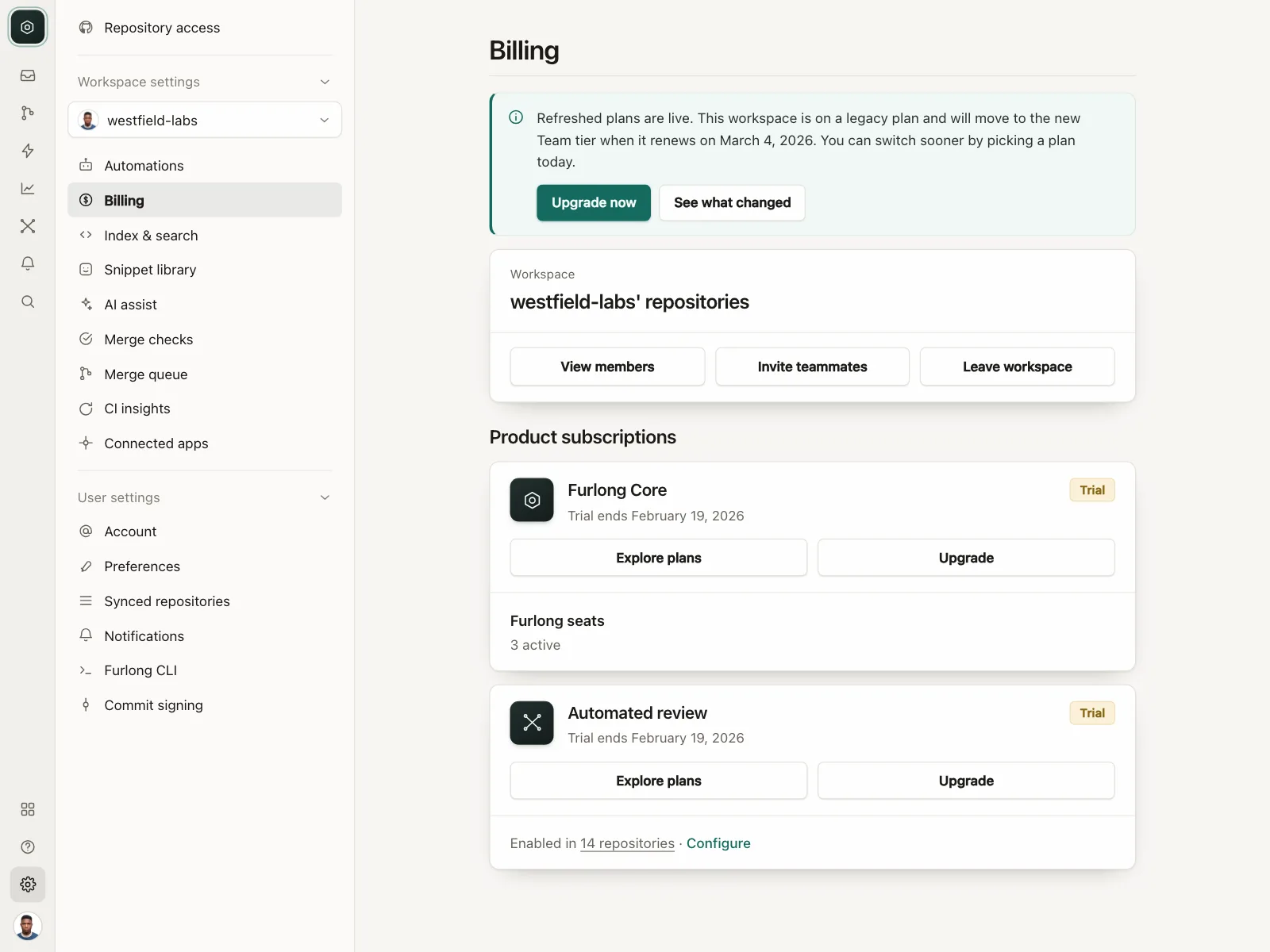Viewport: 1270px width, 952px height.
Task: Click Leave workspace
Action: [1018, 367]
